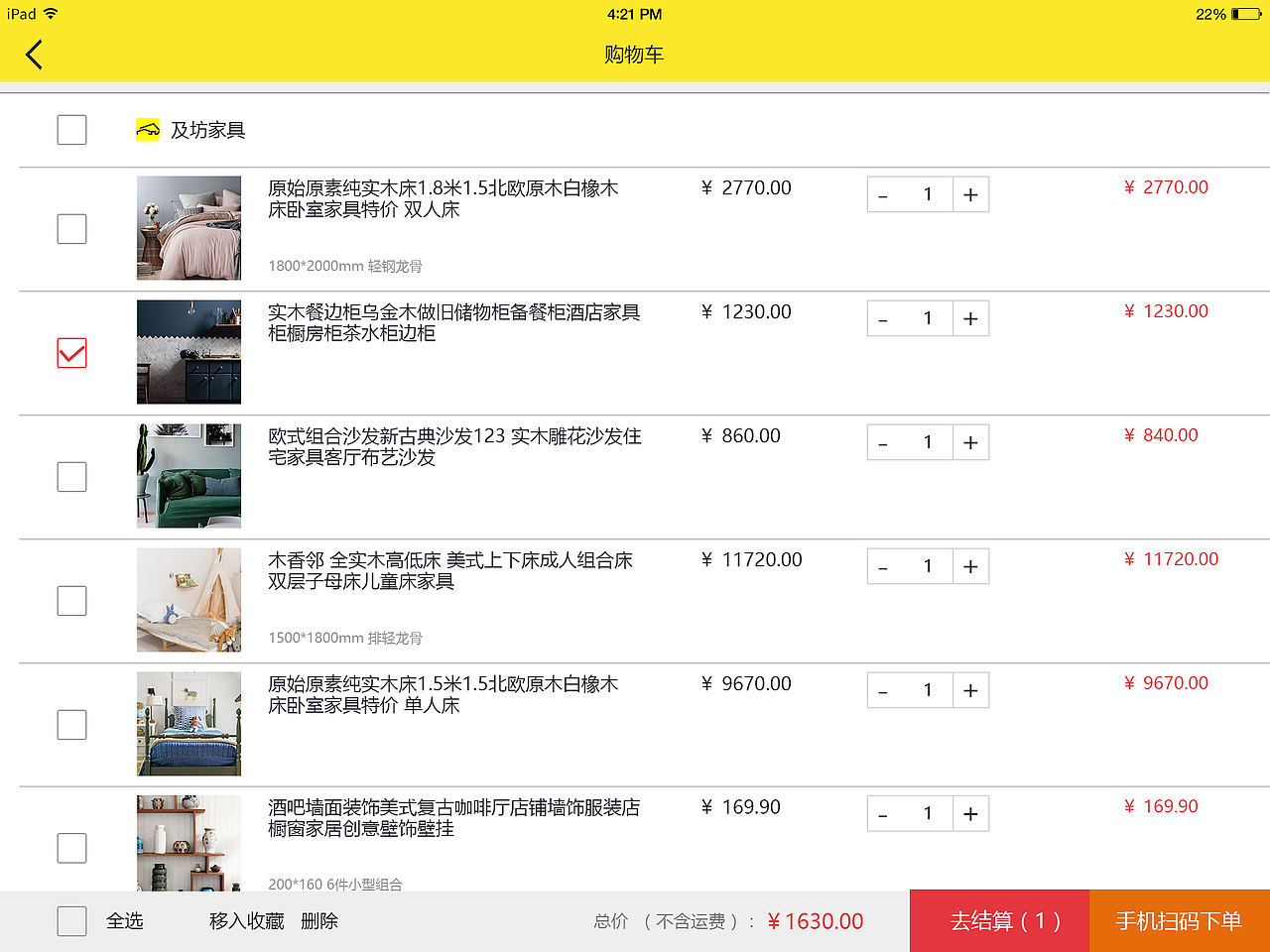Open the pink bedding 双人床 thumbnail
This screenshot has height=952, width=1270.
189,228
